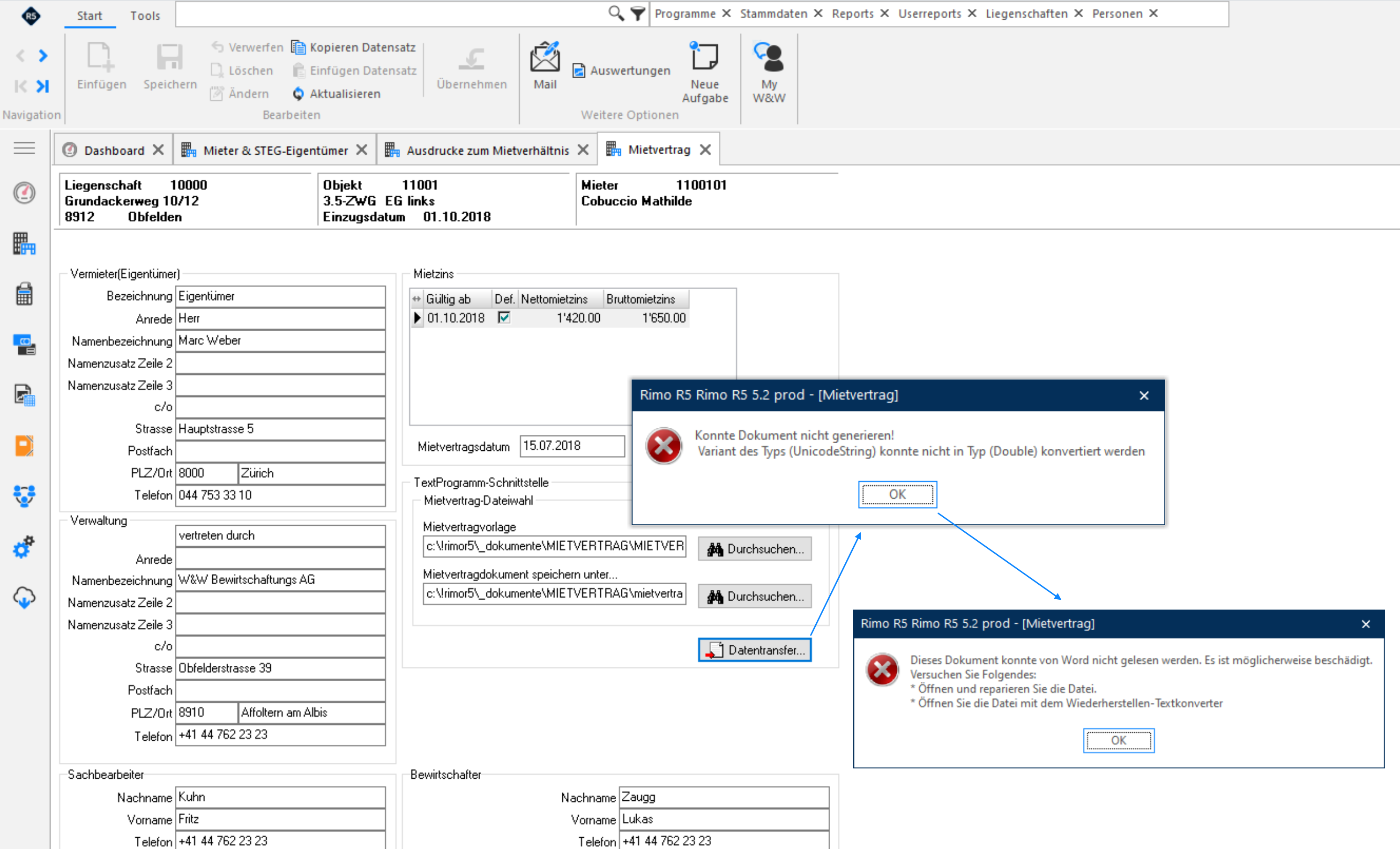Click the Verwaltung Namenbezeichnung field

280,580
